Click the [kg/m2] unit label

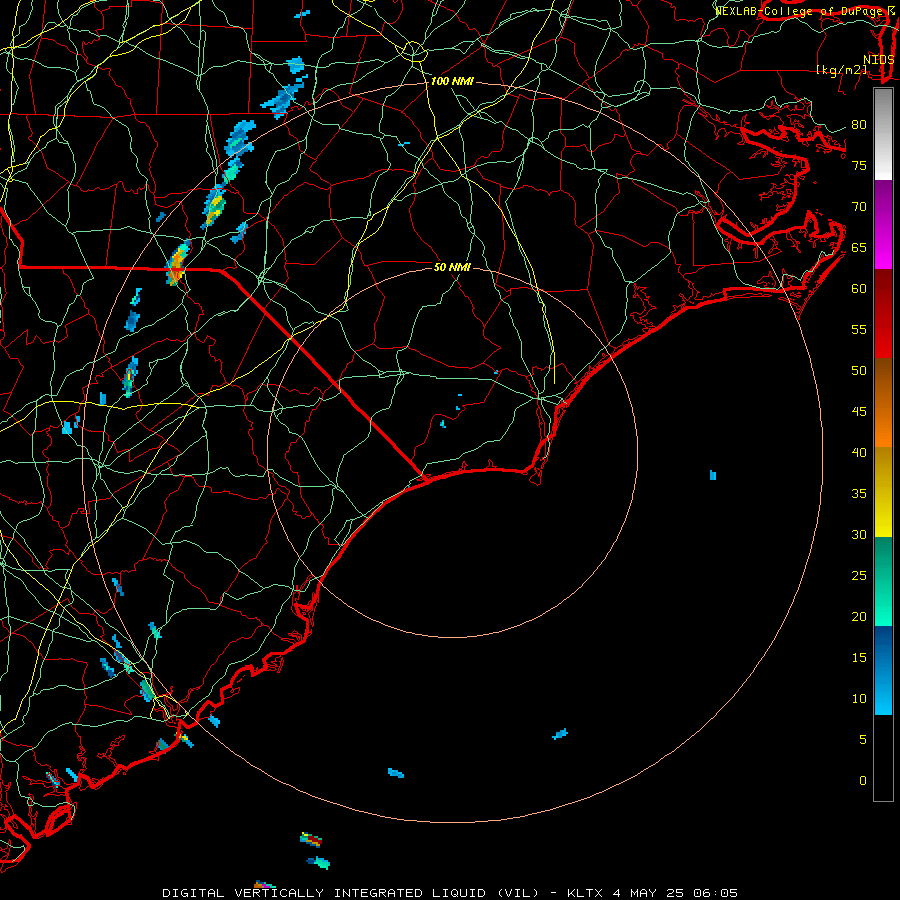click(x=841, y=70)
